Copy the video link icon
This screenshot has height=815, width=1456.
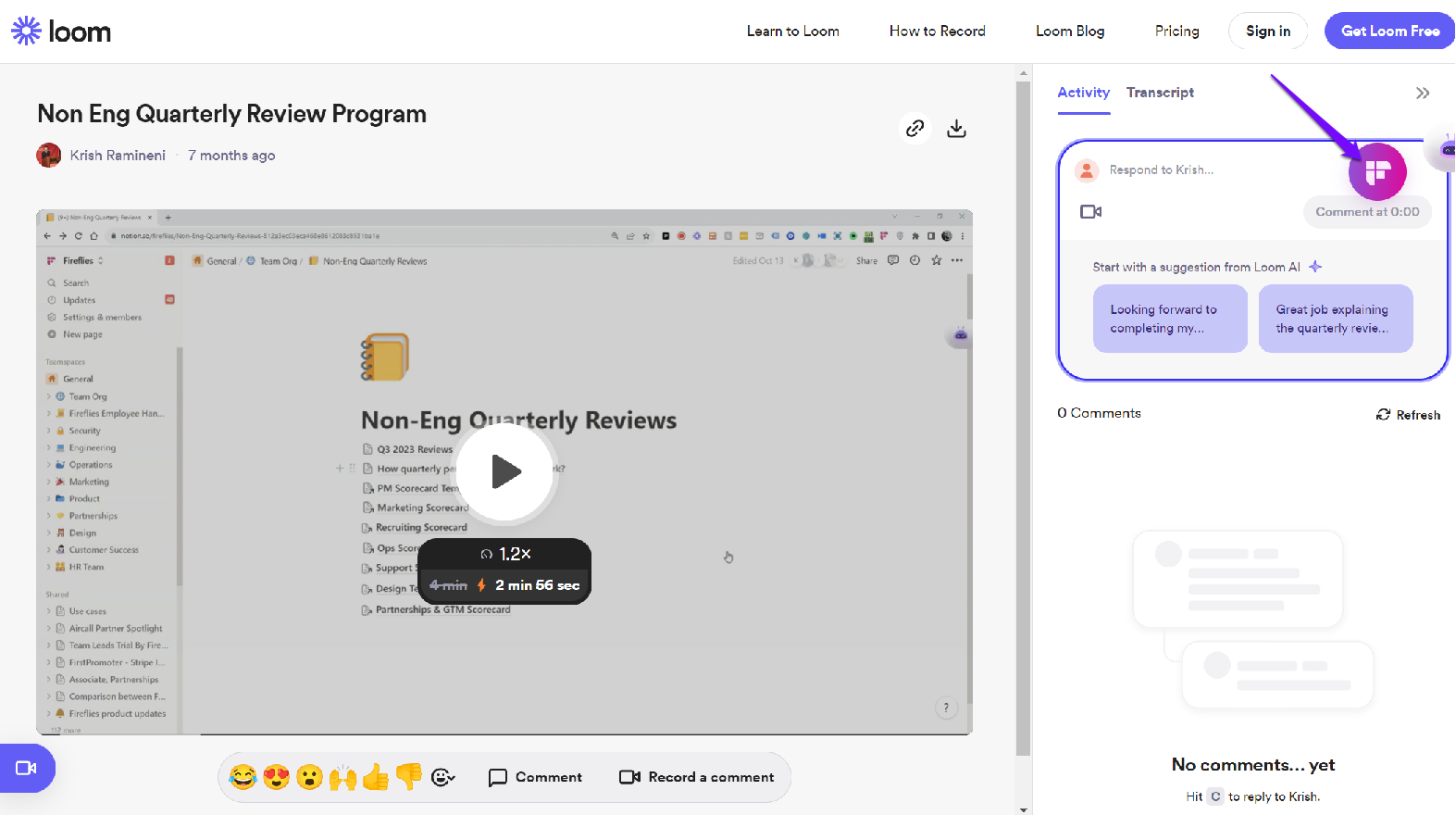pos(915,128)
